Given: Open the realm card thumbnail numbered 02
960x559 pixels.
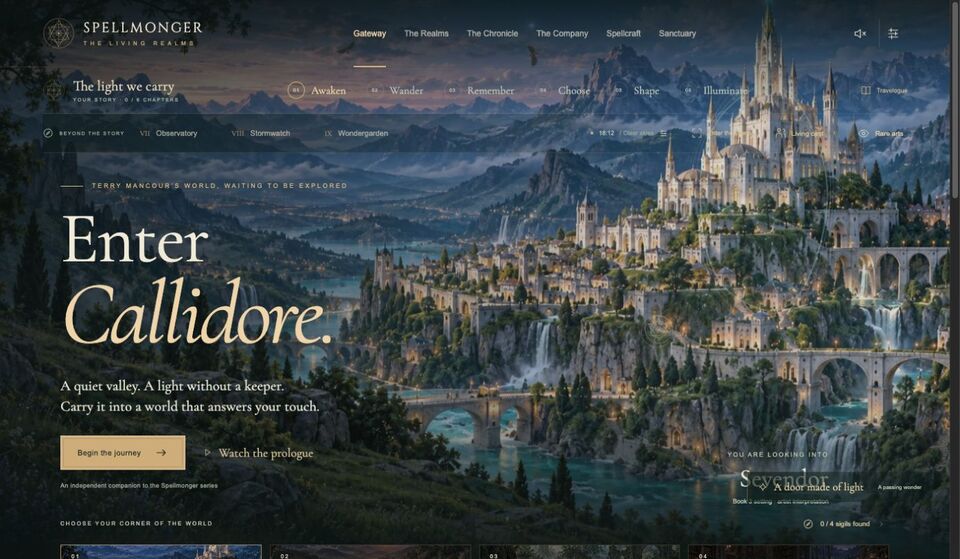Looking at the screenshot, I should click(x=370, y=552).
